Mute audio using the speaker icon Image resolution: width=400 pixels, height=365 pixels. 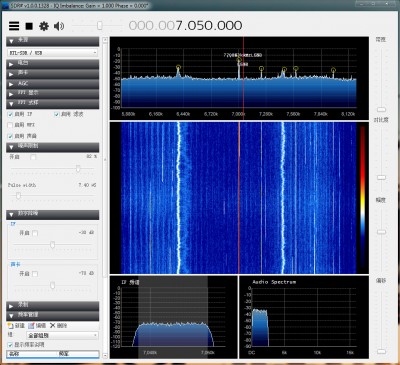(x=59, y=26)
